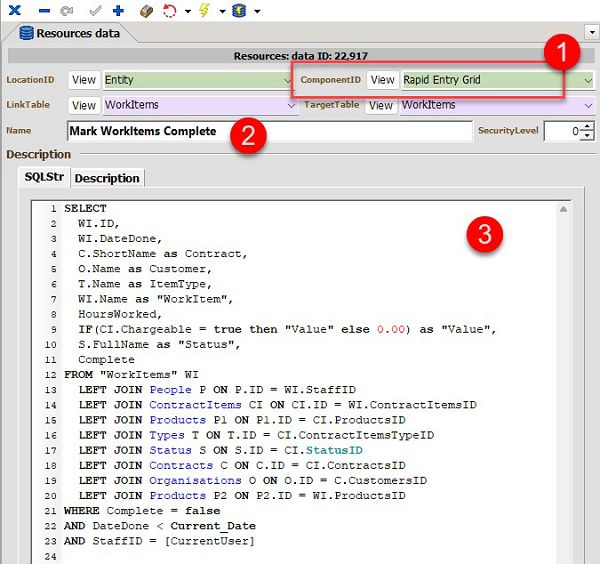Click the grey undo arrow icon
This screenshot has height=564, width=600.
(67, 11)
